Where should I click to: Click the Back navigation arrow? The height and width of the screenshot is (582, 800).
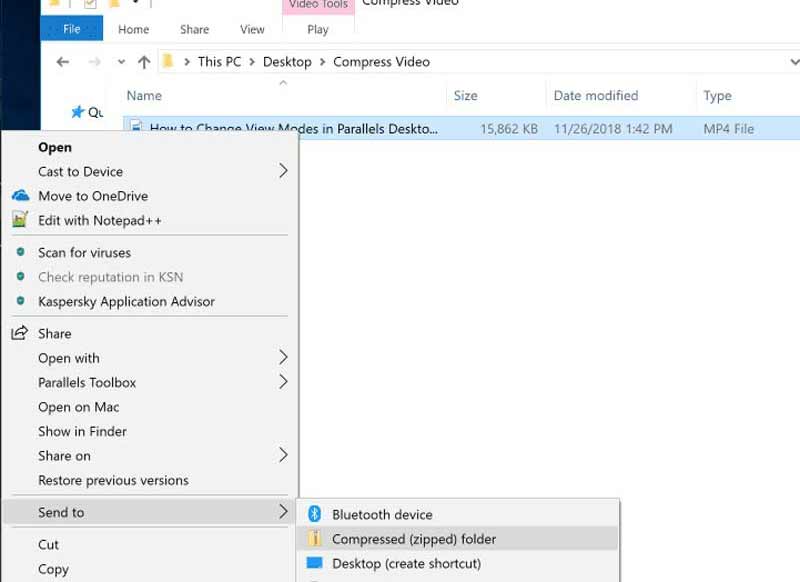click(x=63, y=62)
